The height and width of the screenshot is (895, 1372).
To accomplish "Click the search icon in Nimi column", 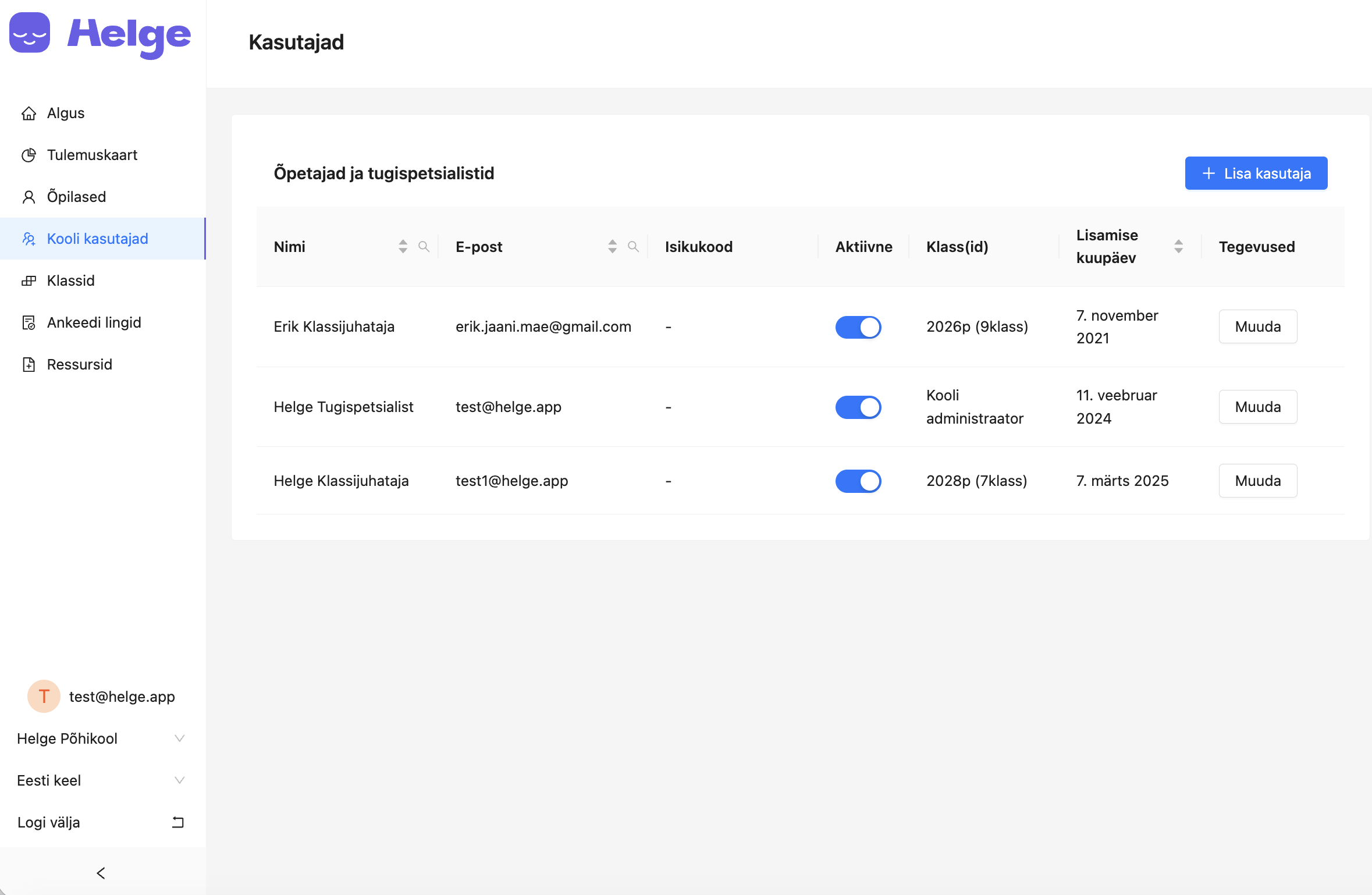I will pyautogui.click(x=424, y=247).
